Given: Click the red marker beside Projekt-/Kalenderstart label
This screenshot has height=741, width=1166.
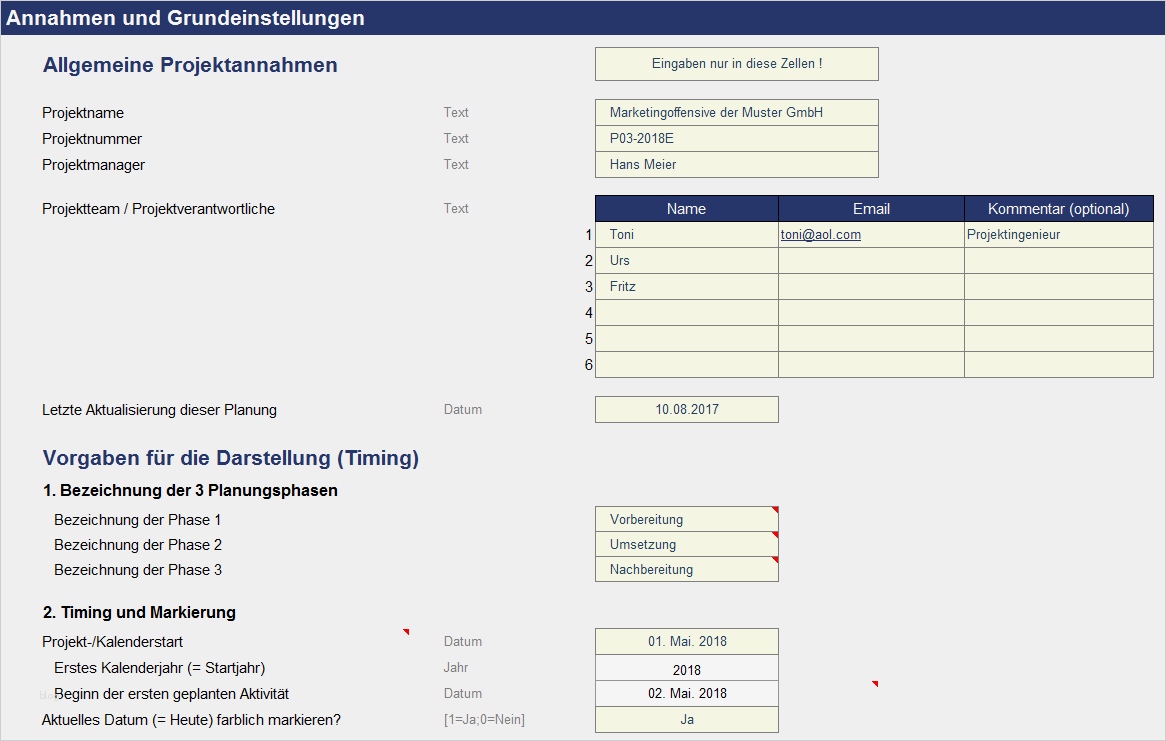Looking at the screenshot, I should click(x=405, y=632).
